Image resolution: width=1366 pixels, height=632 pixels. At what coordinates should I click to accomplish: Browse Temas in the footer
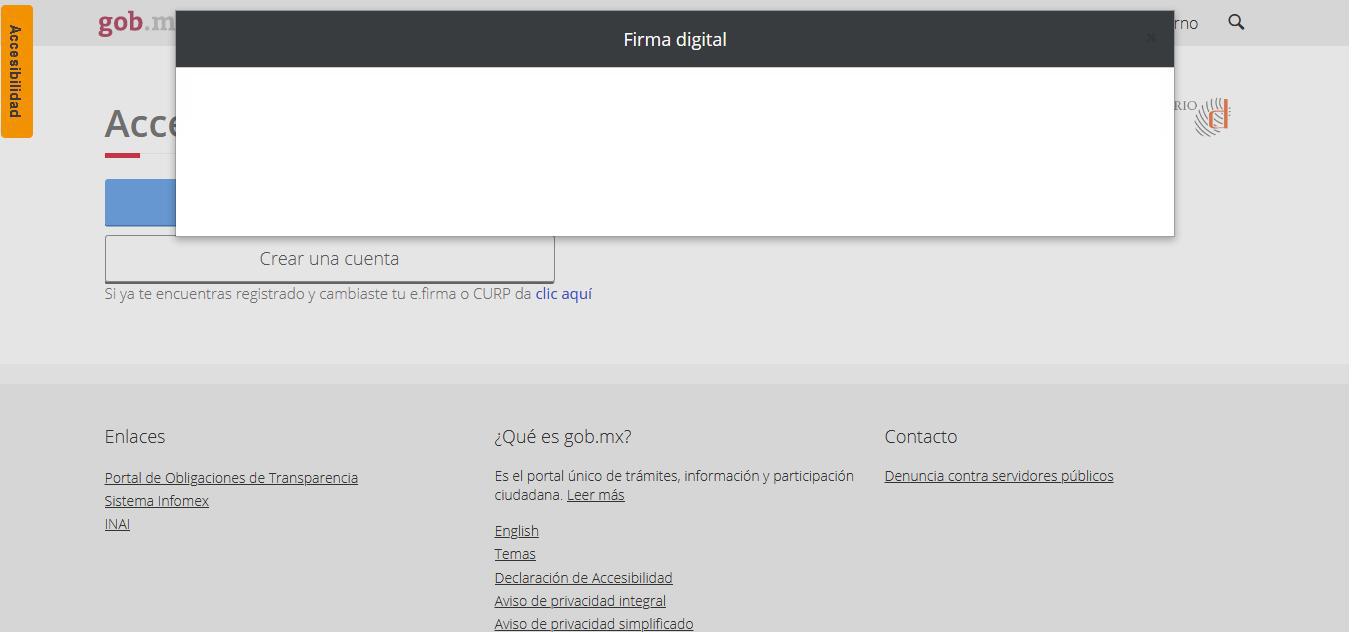point(514,553)
